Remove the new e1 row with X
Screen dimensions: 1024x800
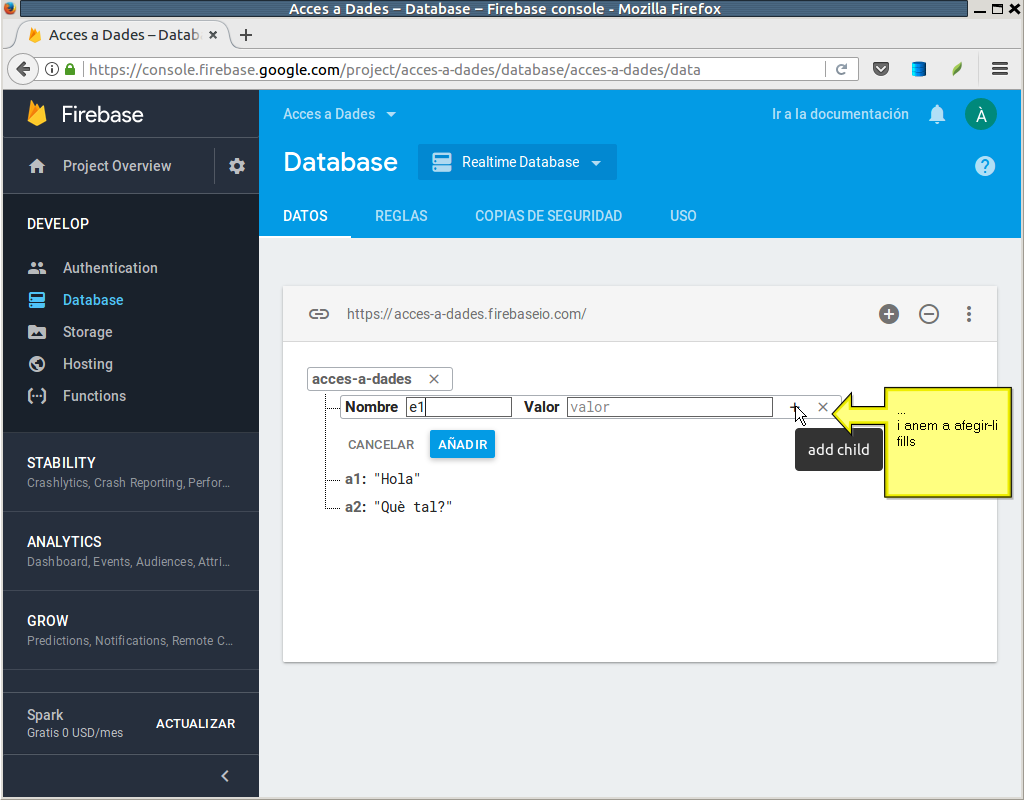point(823,407)
